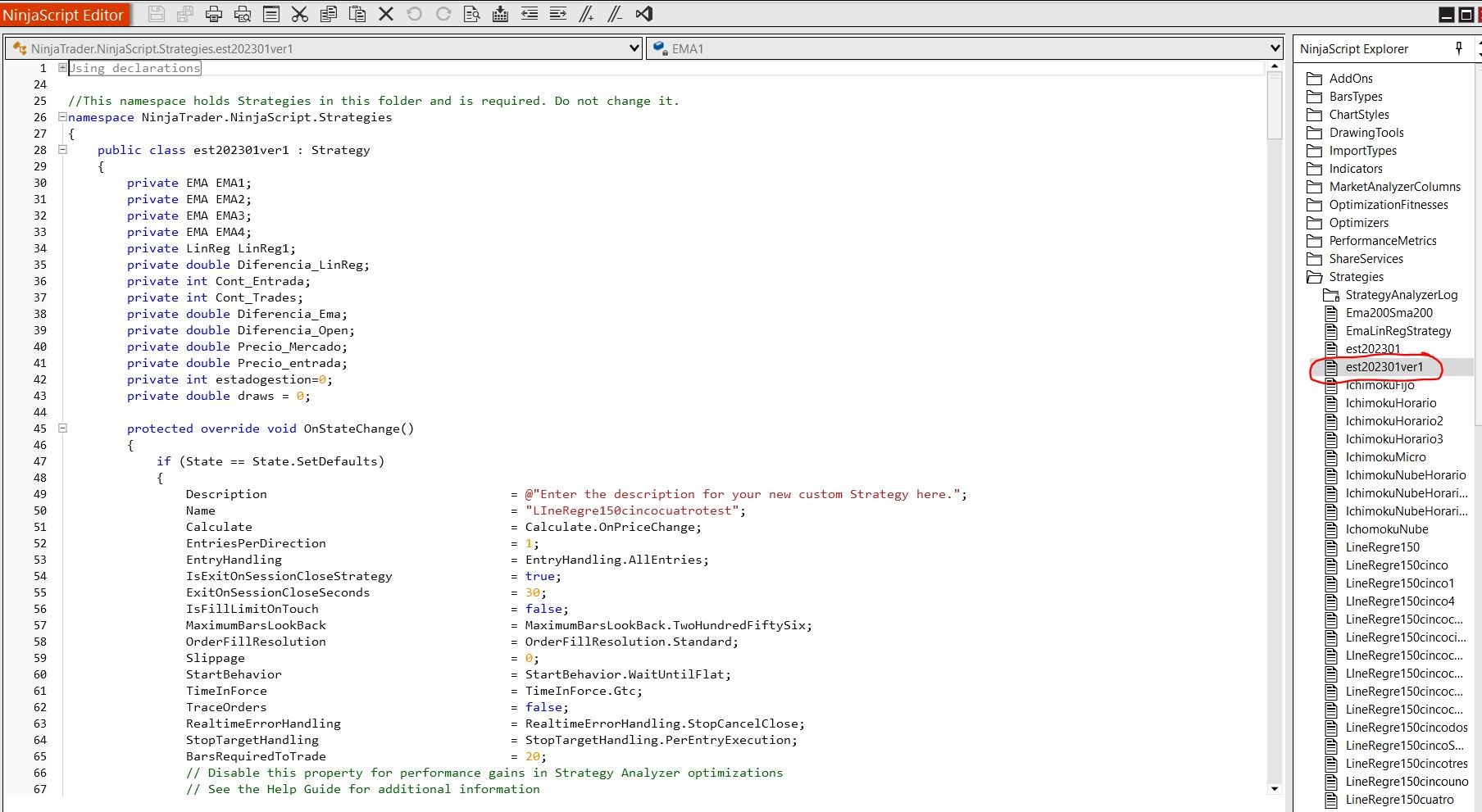Undo the last edit
This screenshot has width=1482, height=812.
(415, 14)
